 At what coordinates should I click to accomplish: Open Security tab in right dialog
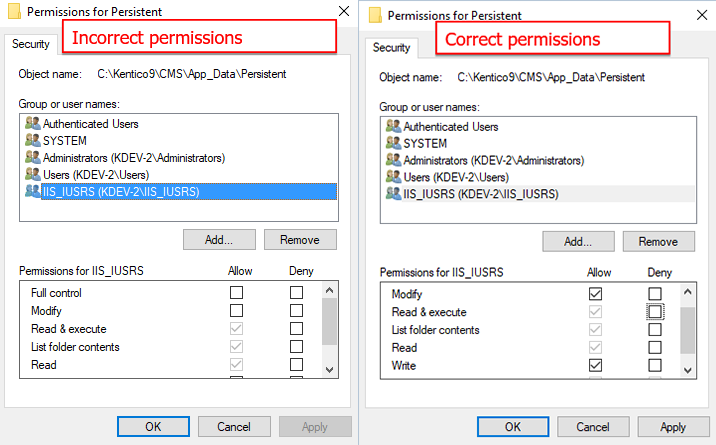click(x=391, y=47)
